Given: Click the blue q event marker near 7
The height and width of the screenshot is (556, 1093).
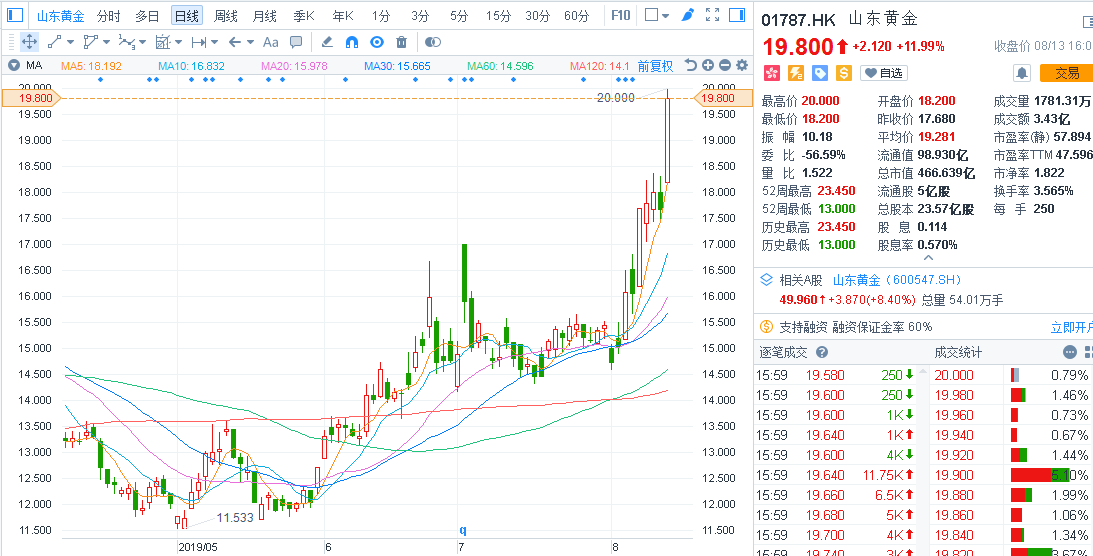Looking at the screenshot, I should 462,530.
